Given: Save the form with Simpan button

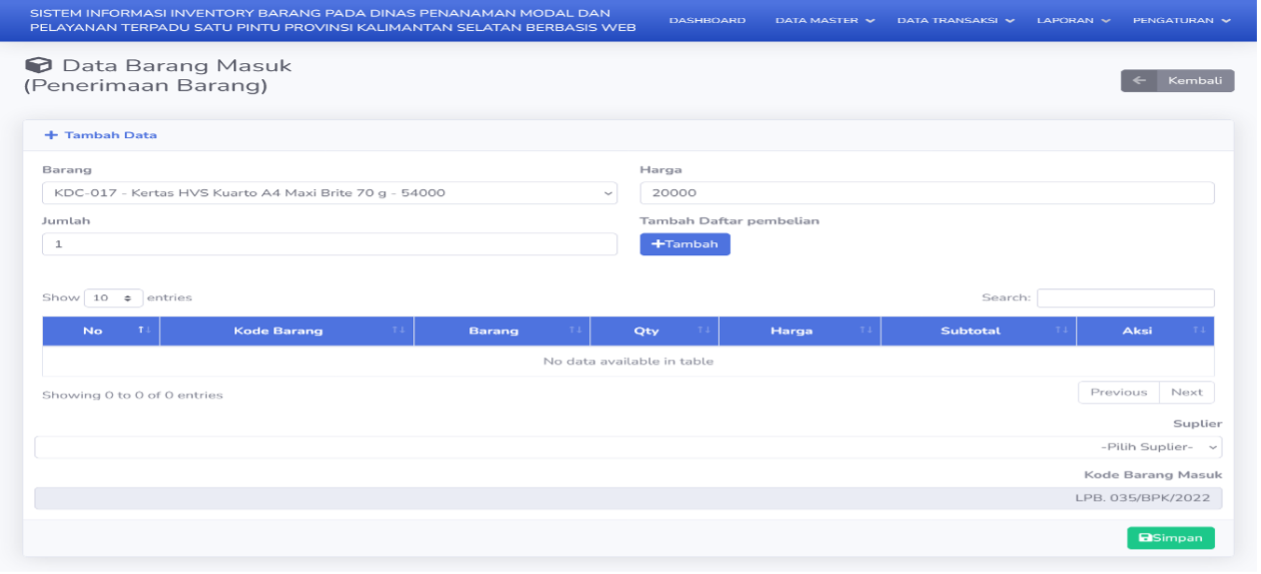Looking at the screenshot, I should 1171,538.
